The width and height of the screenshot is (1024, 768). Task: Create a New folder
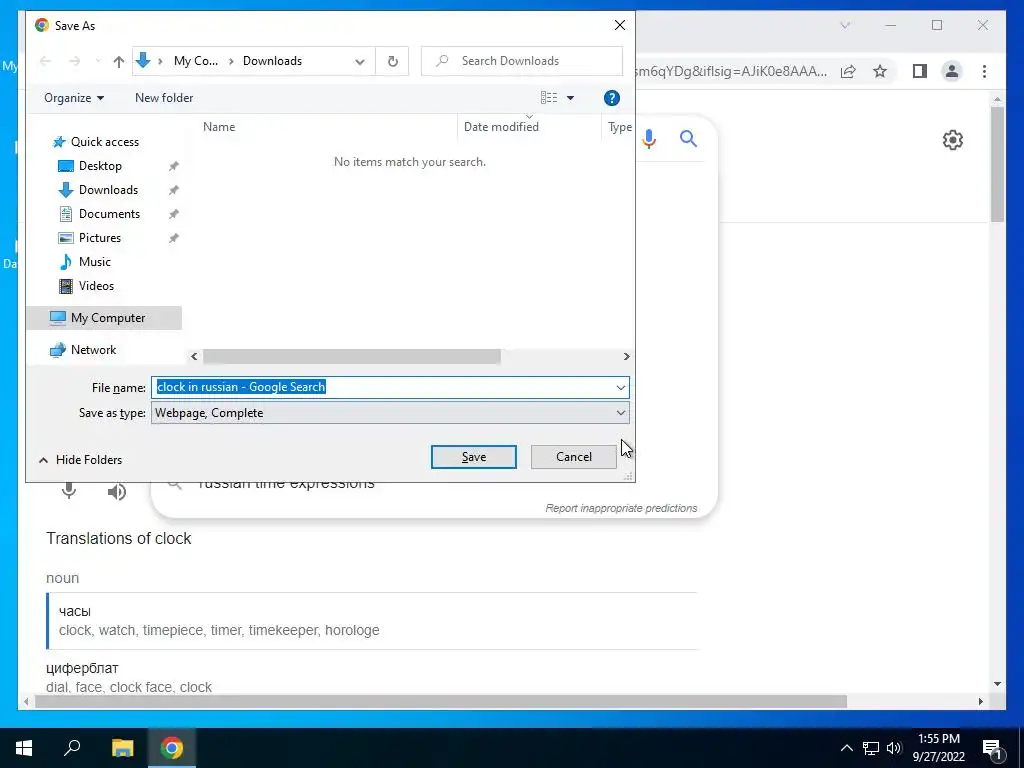[164, 98]
